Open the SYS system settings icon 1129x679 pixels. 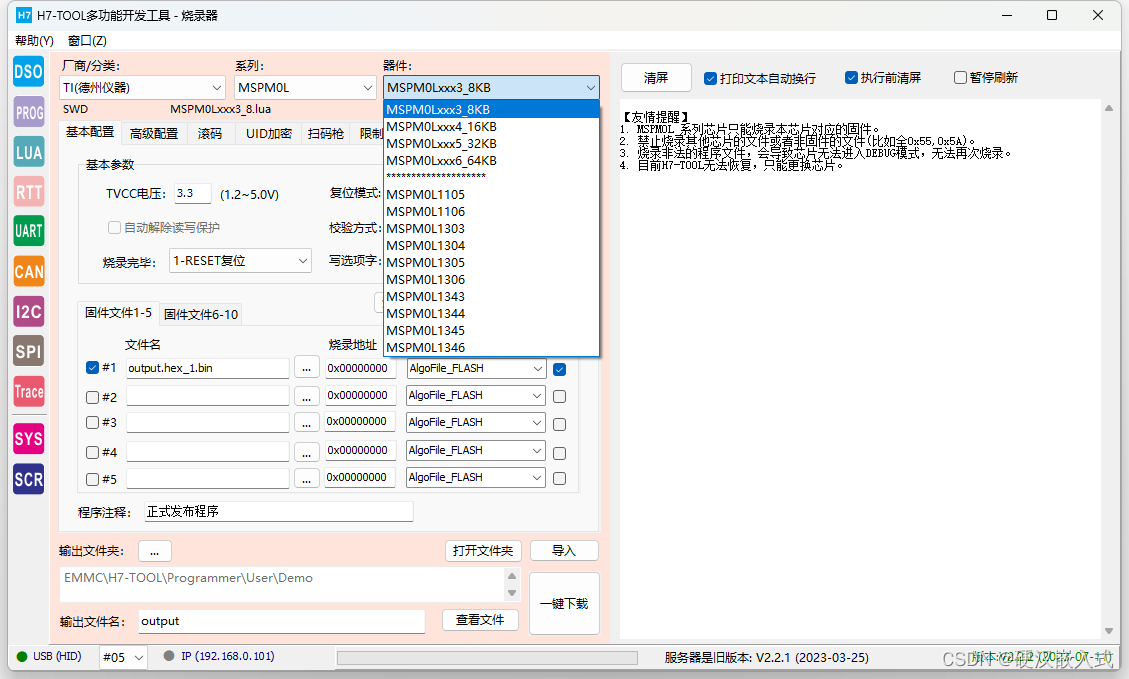(29, 439)
